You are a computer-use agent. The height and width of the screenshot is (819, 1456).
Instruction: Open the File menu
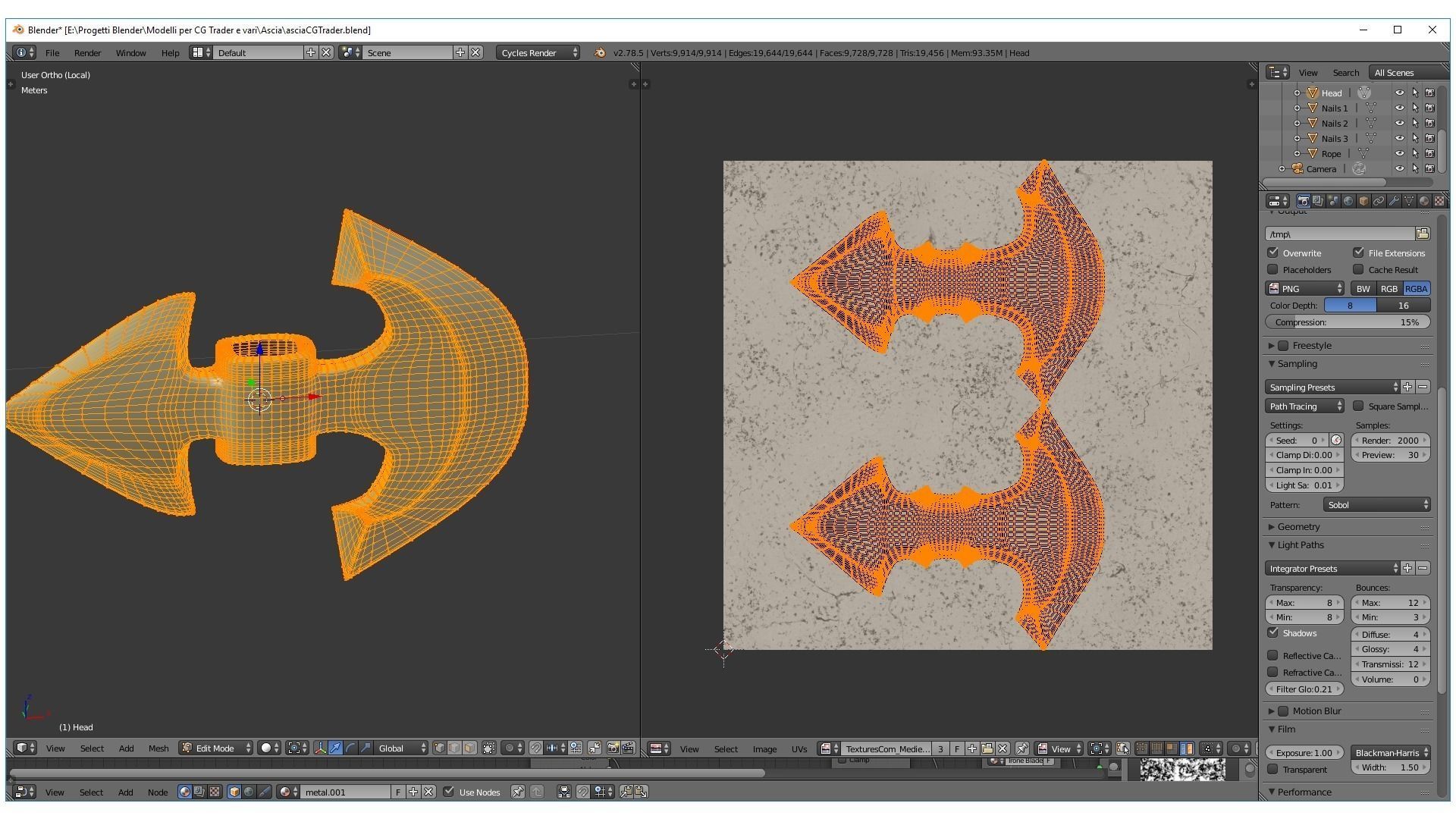click(52, 52)
